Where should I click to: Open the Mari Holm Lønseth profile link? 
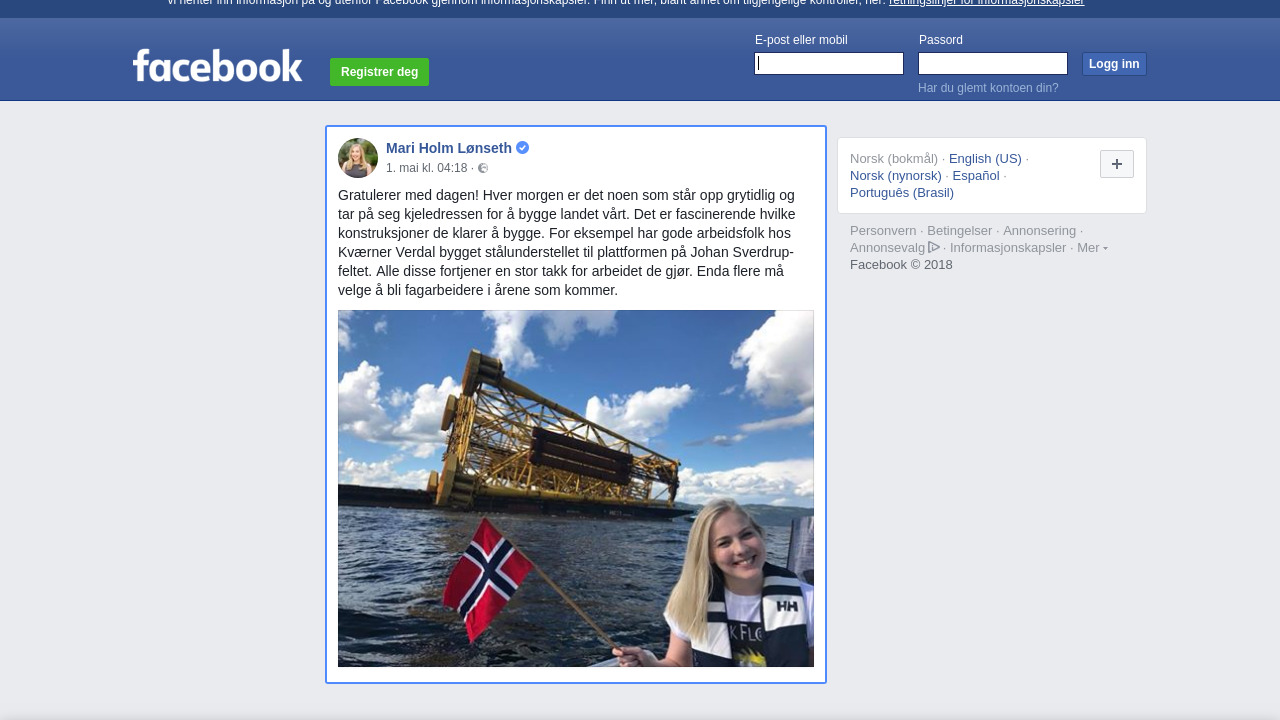[x=449, y=148]
